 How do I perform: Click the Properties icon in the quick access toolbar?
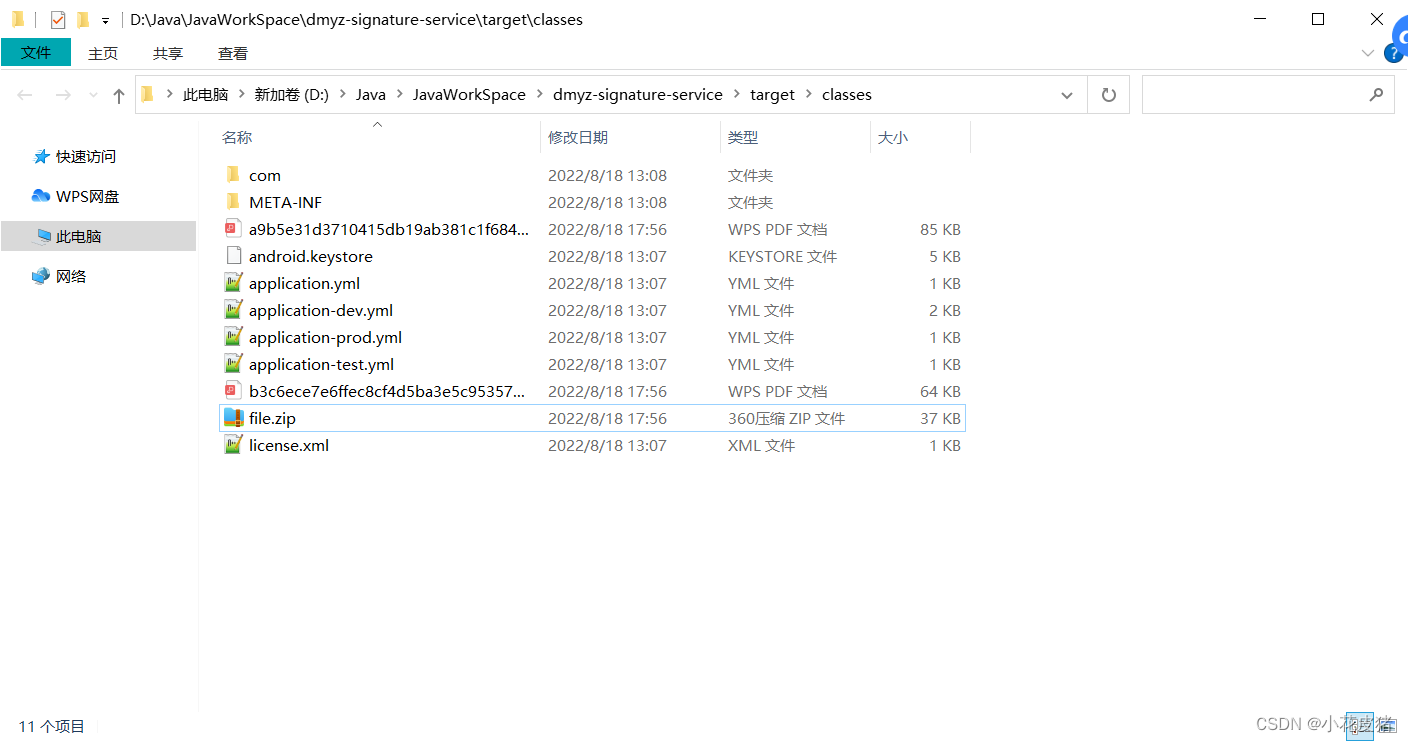(x=58, y=19)
